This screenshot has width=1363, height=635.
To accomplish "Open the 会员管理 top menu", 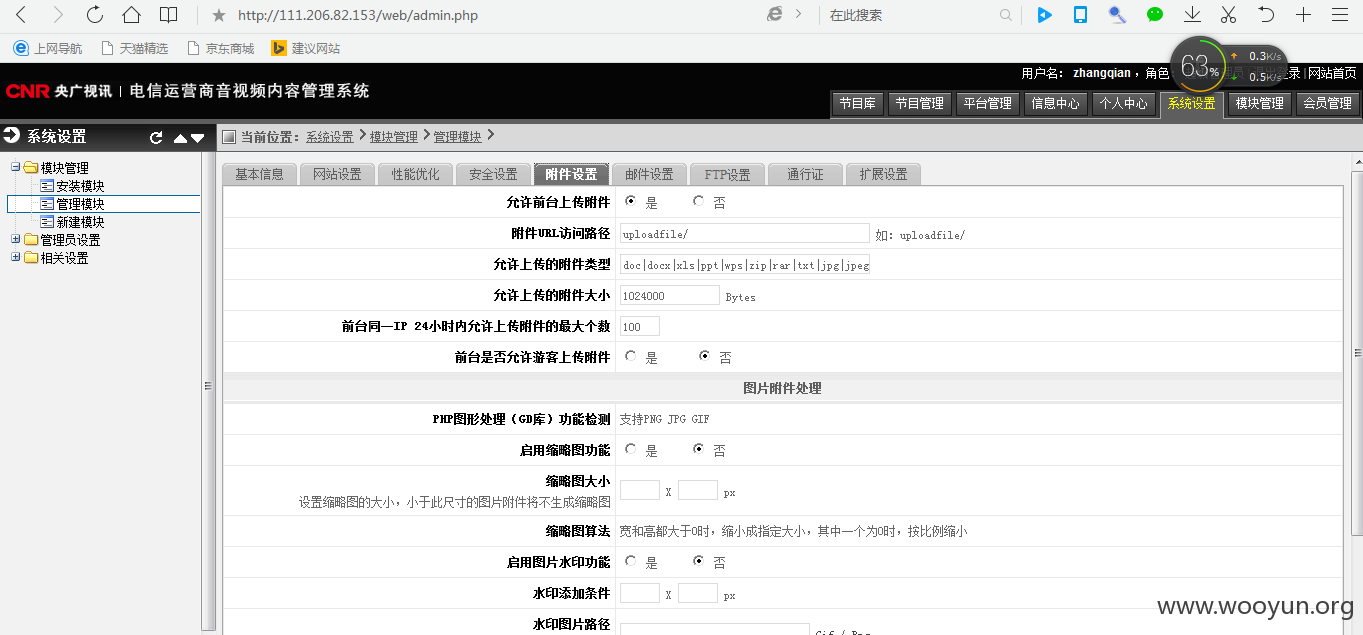I will click(x=1327, y=103).
